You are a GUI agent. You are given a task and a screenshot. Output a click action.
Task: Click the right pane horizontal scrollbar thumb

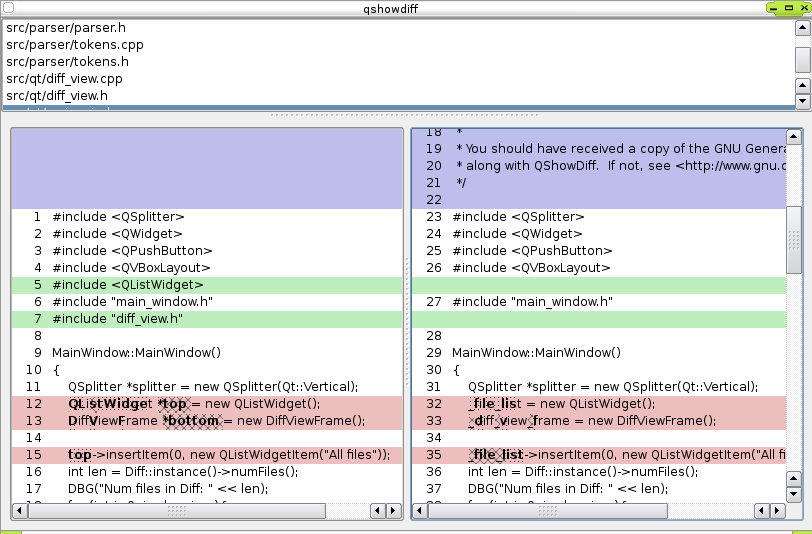(547, 511)
